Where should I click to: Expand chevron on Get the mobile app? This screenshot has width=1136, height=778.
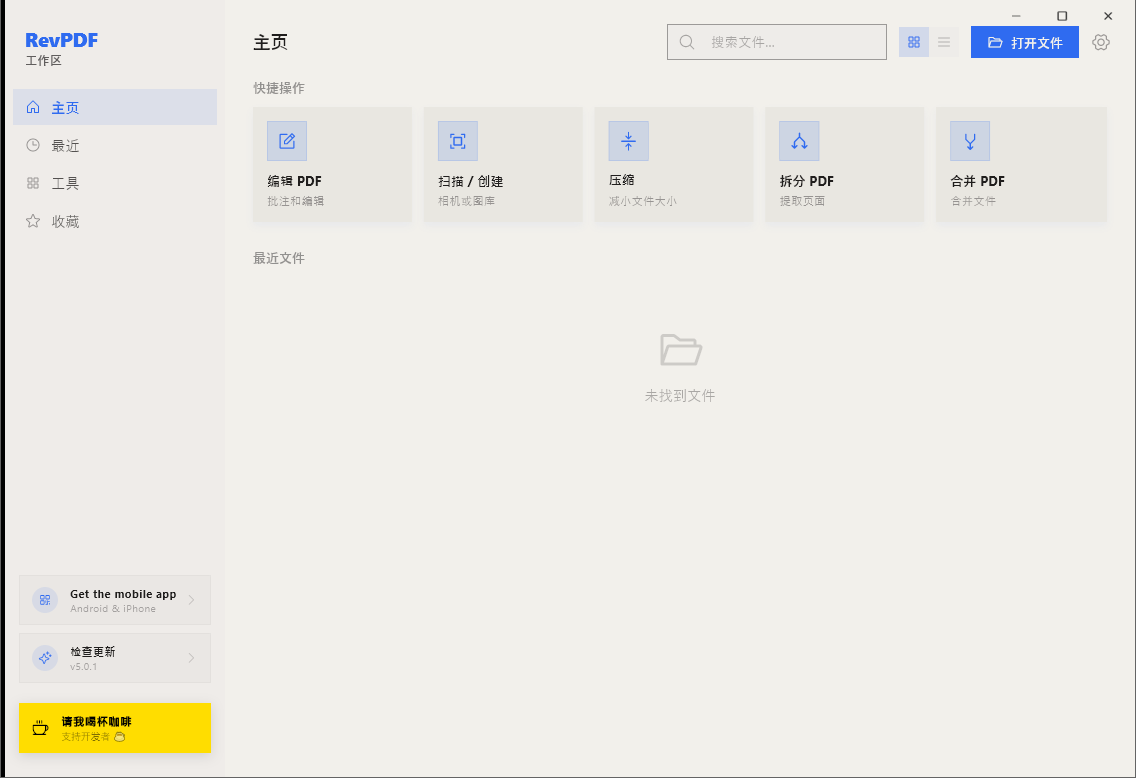click(191, 600)
